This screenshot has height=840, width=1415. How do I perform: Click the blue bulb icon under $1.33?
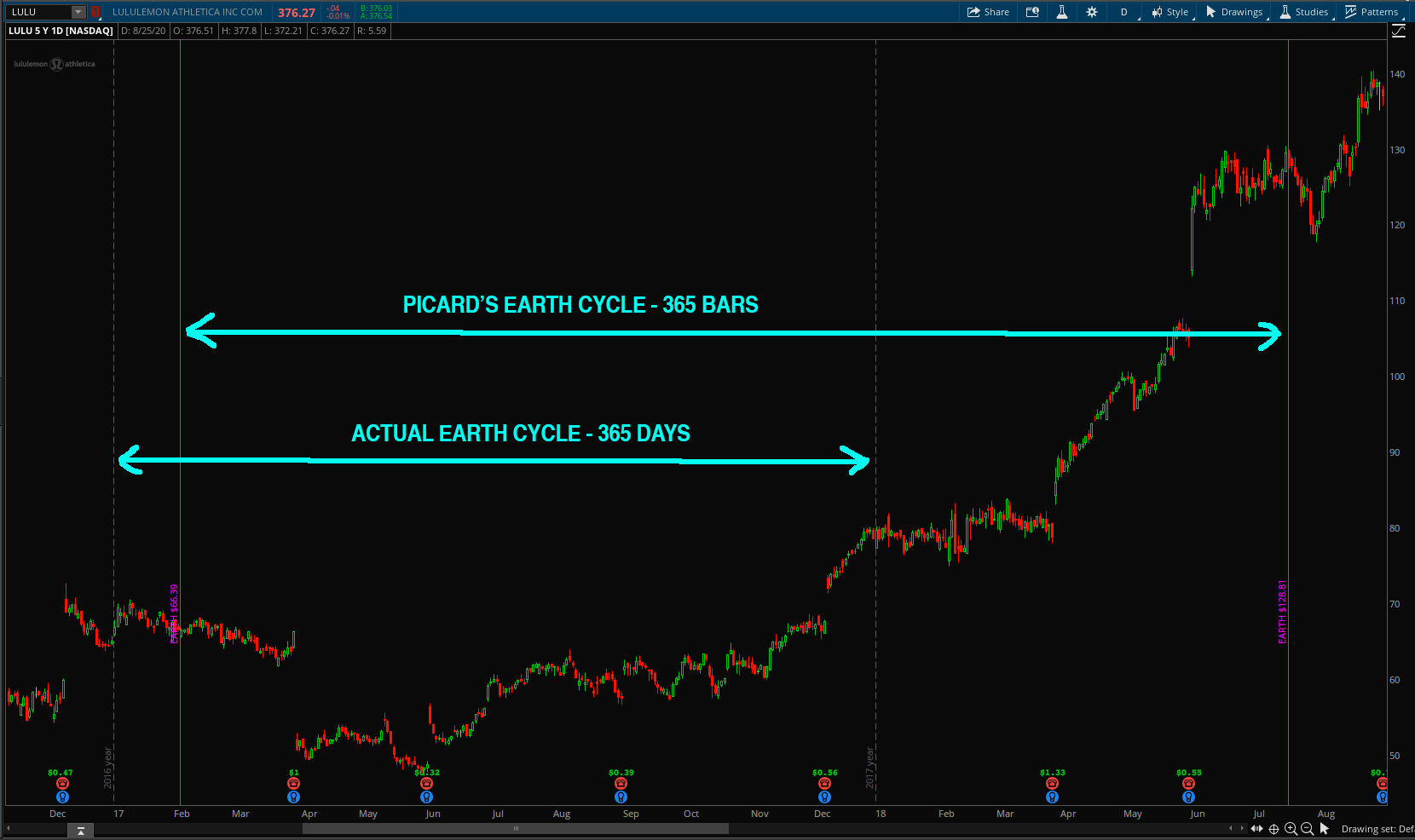[1052, 797]
